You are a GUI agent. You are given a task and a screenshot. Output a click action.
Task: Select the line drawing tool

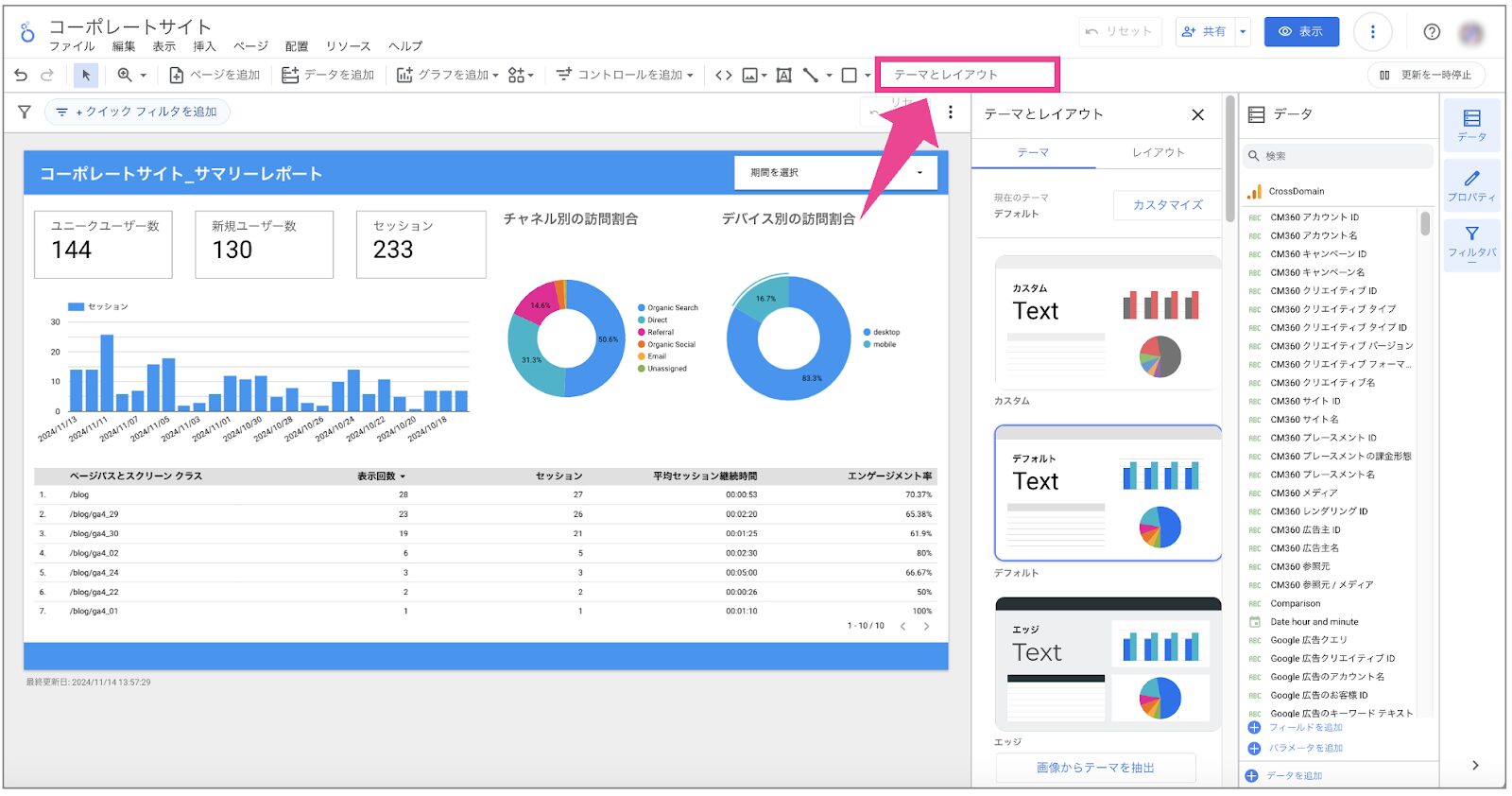(811, 75)
